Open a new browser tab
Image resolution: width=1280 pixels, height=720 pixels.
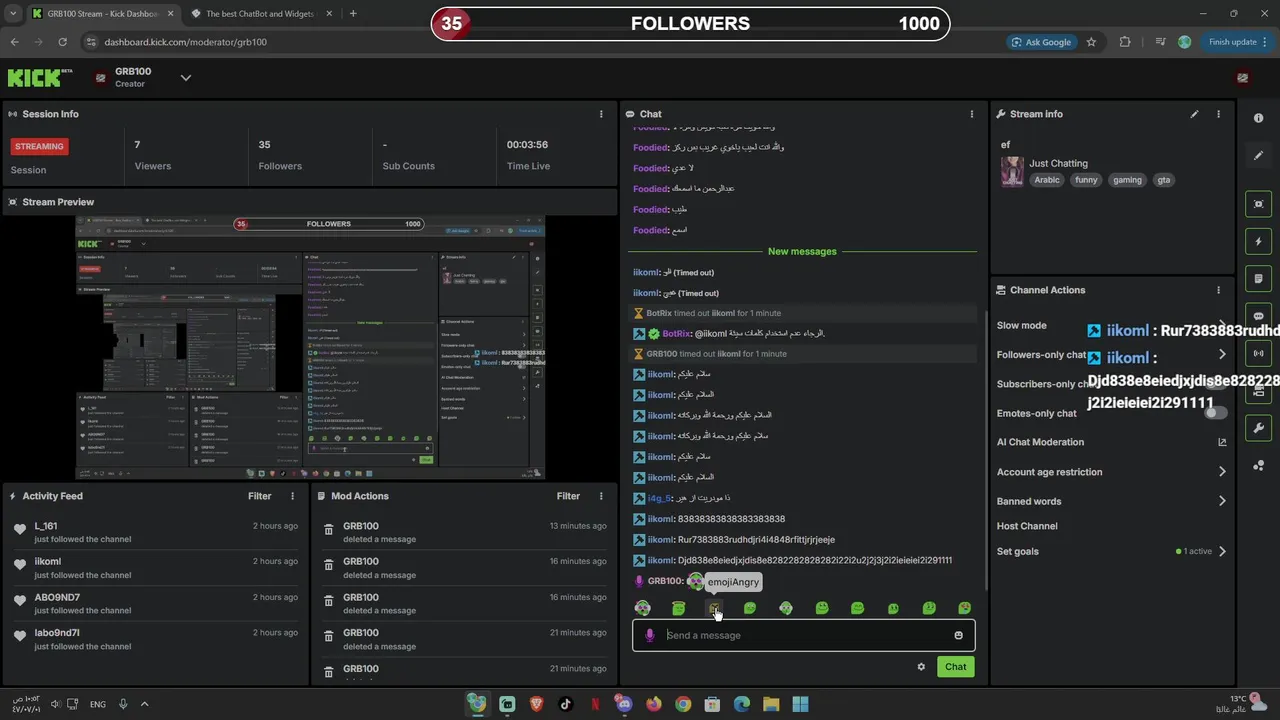click(352, 14)
